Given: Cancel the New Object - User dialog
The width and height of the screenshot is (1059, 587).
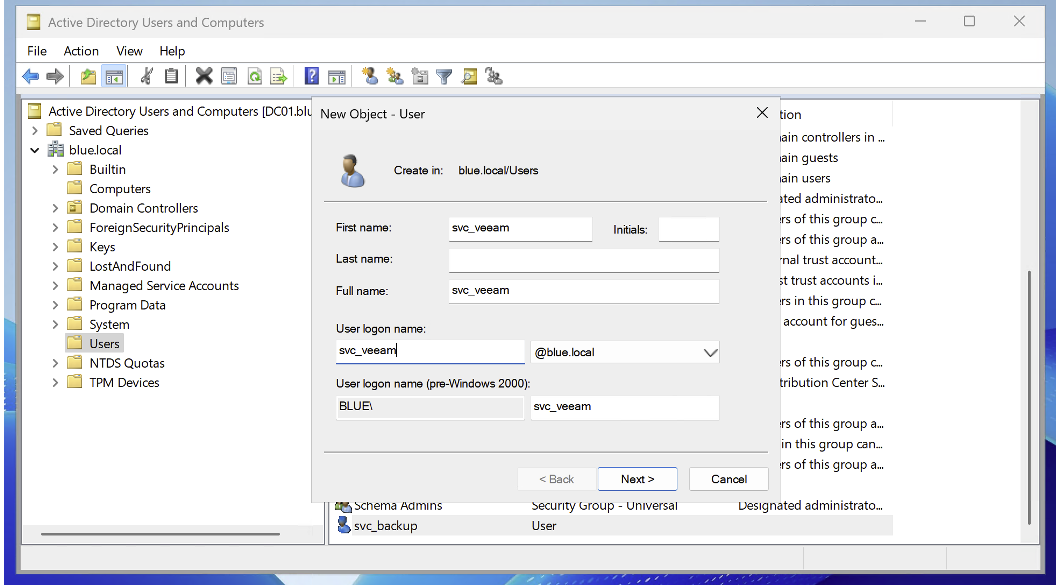Looking at the screenshot, I should [728, 479].
